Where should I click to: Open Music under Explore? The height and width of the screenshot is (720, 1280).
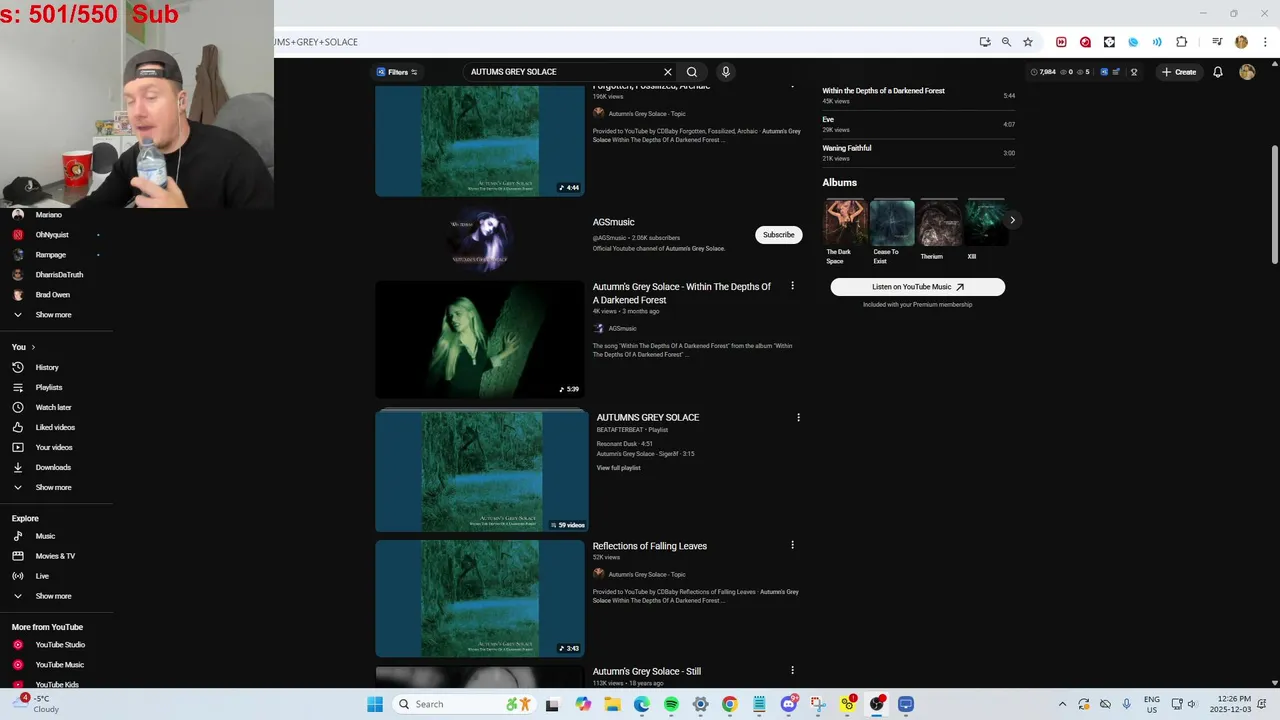45,536
